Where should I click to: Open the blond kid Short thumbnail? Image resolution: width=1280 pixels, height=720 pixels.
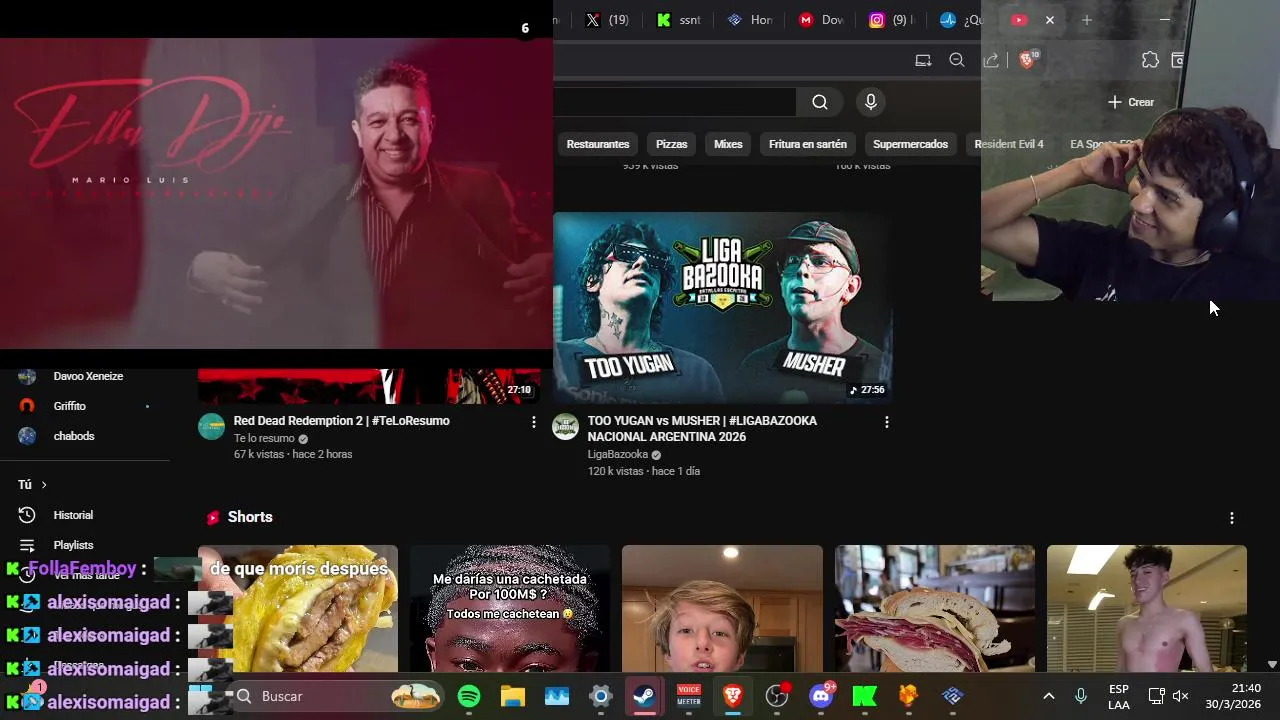tap(722, 608)
